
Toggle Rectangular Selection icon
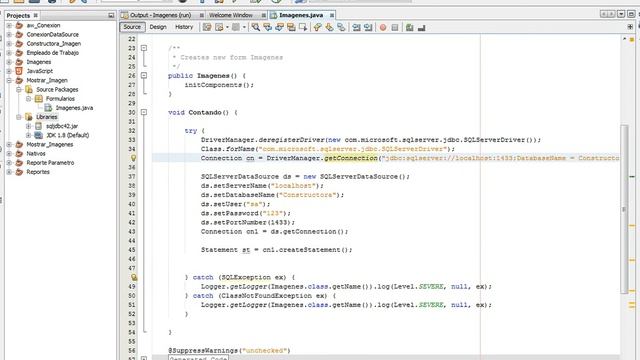coord(303,27)
